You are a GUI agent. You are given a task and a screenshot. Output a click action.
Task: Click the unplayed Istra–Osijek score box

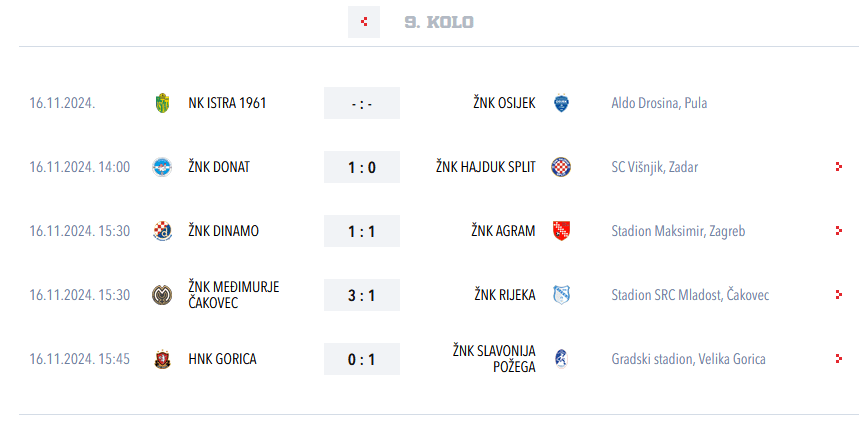coord(362,103)
